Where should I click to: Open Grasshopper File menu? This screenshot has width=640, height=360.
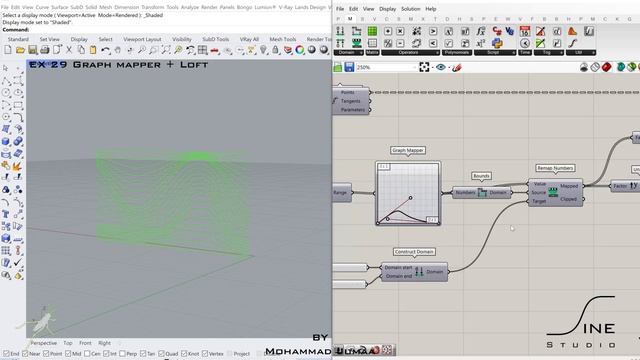tap(340, 9)
